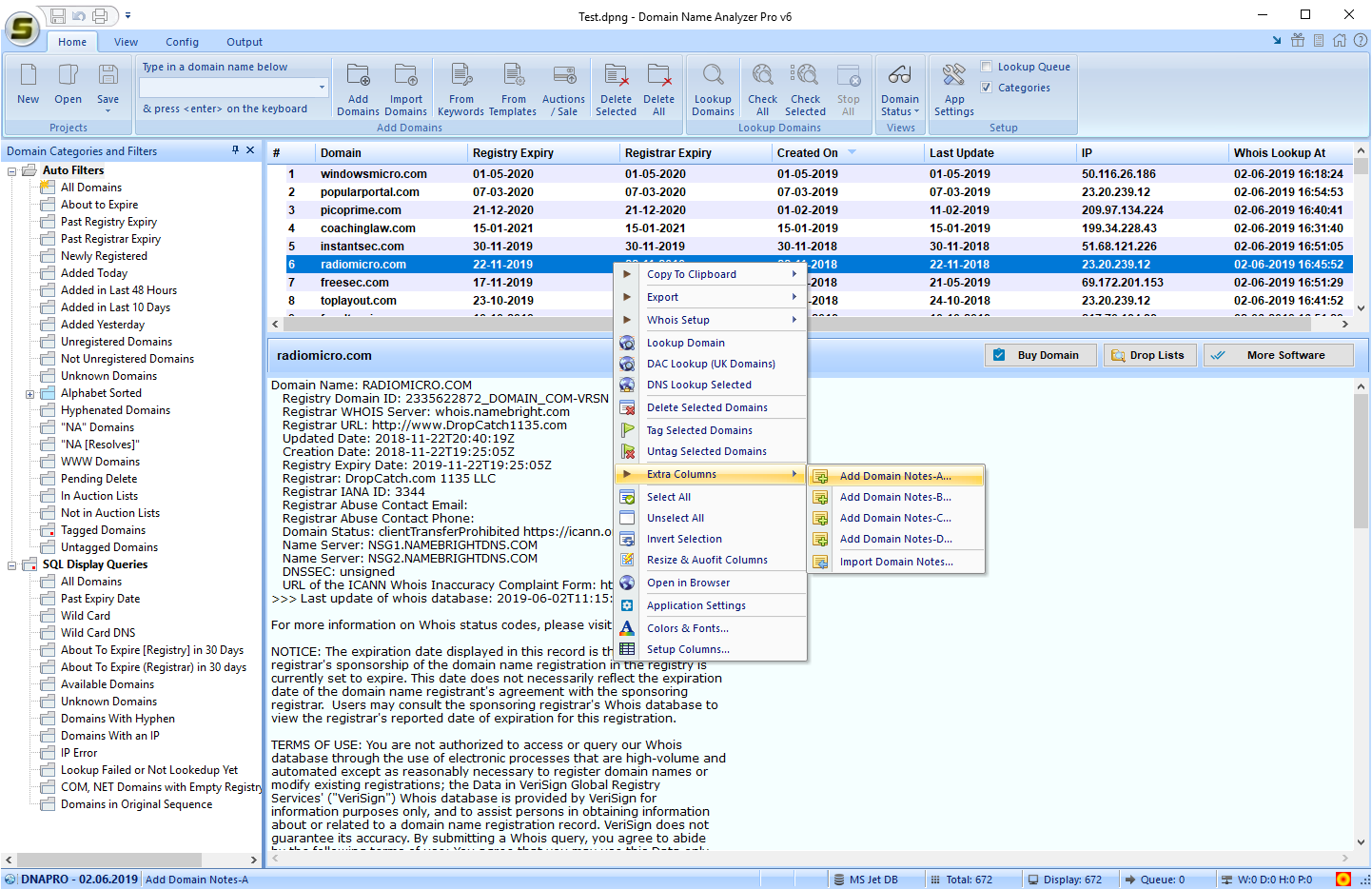
Task: Click the Buy Domain button
Action: click(1040, 355)
